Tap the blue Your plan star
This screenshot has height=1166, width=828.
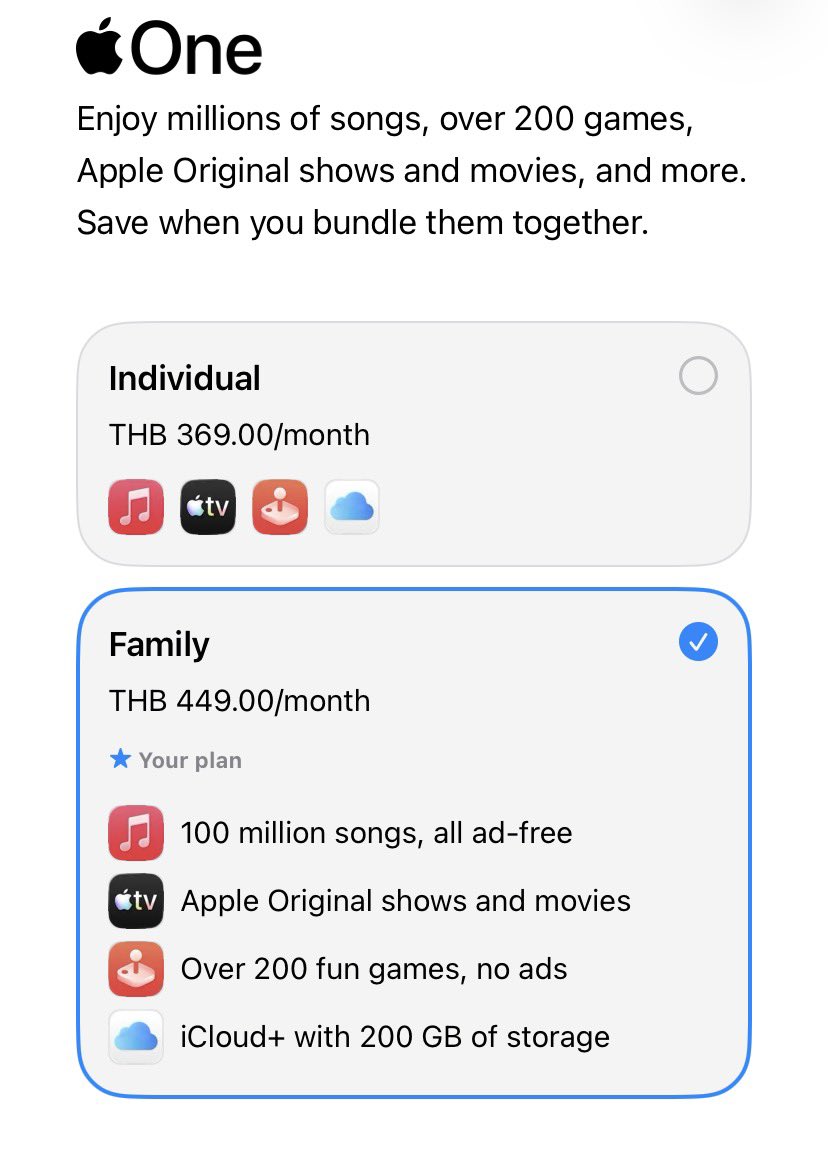click(x=120, y=760)
